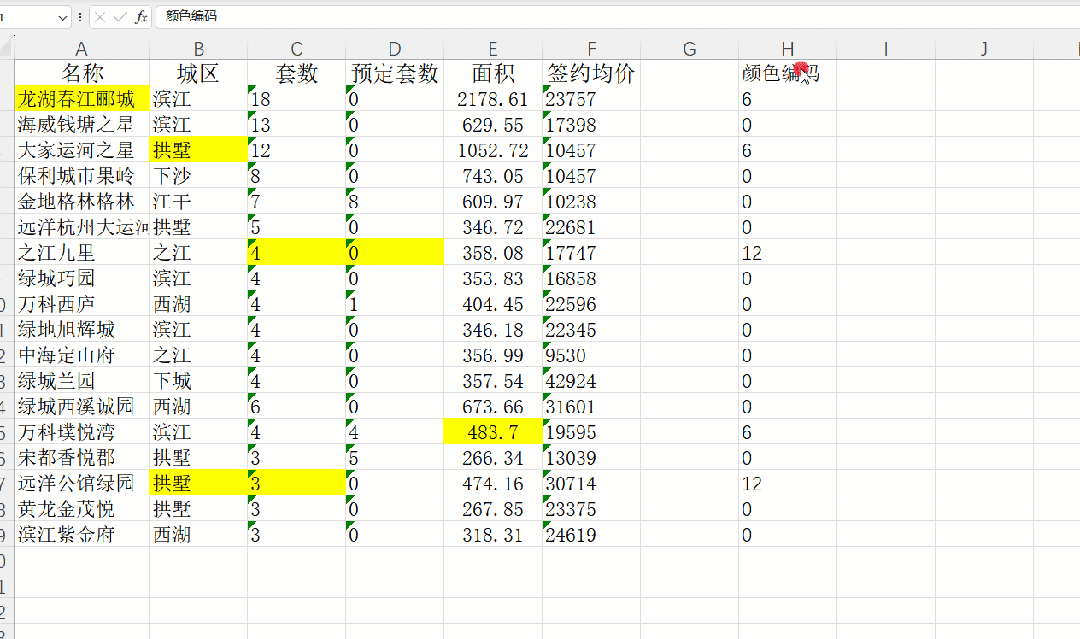Image resolution: width=1080 pixels, height=639 pixels.
Task: Select price cell 17398
Action: pyautogui.click(x=592, y=125)
